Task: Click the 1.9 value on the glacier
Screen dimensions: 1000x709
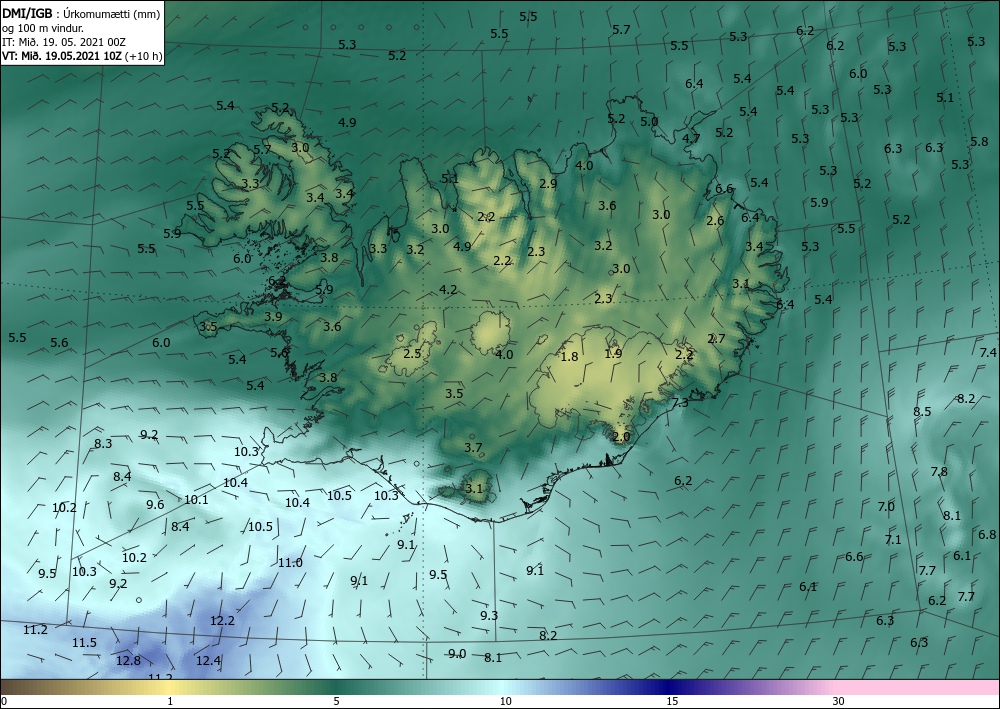Action: pyautogui.click(x=613, y=353)
